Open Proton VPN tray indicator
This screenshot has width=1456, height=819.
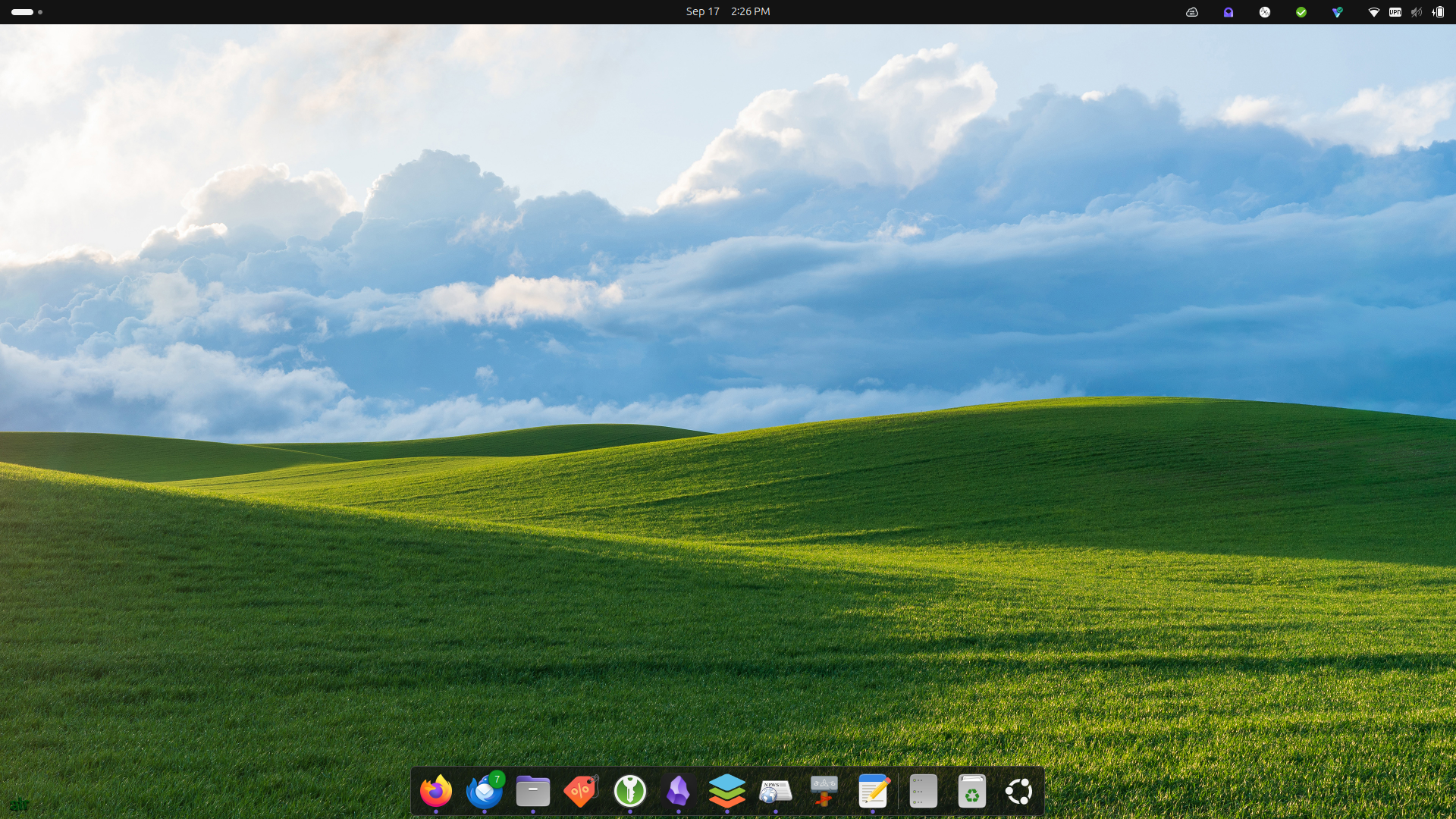(x=1338, y=11)
